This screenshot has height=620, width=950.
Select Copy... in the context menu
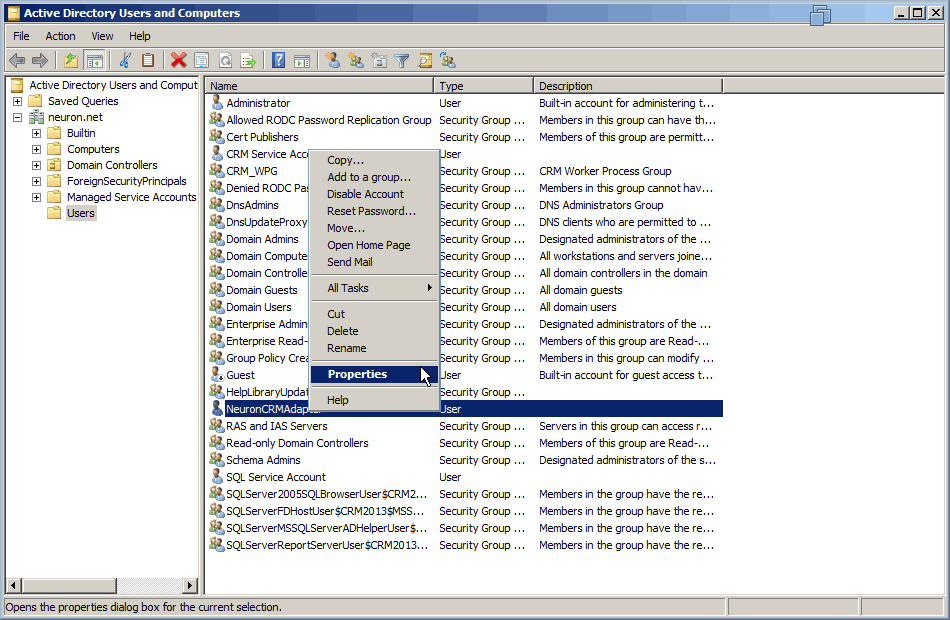(374, 160)
